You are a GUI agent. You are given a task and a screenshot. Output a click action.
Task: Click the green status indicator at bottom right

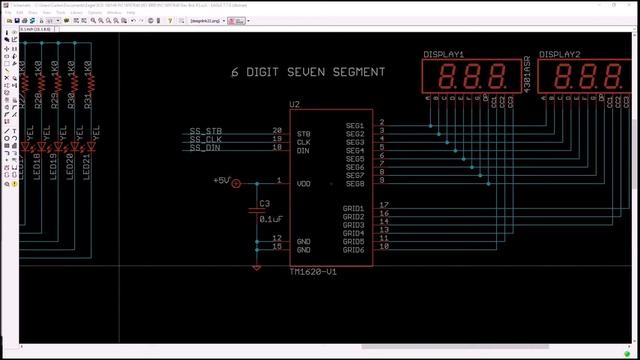(627, 353)
